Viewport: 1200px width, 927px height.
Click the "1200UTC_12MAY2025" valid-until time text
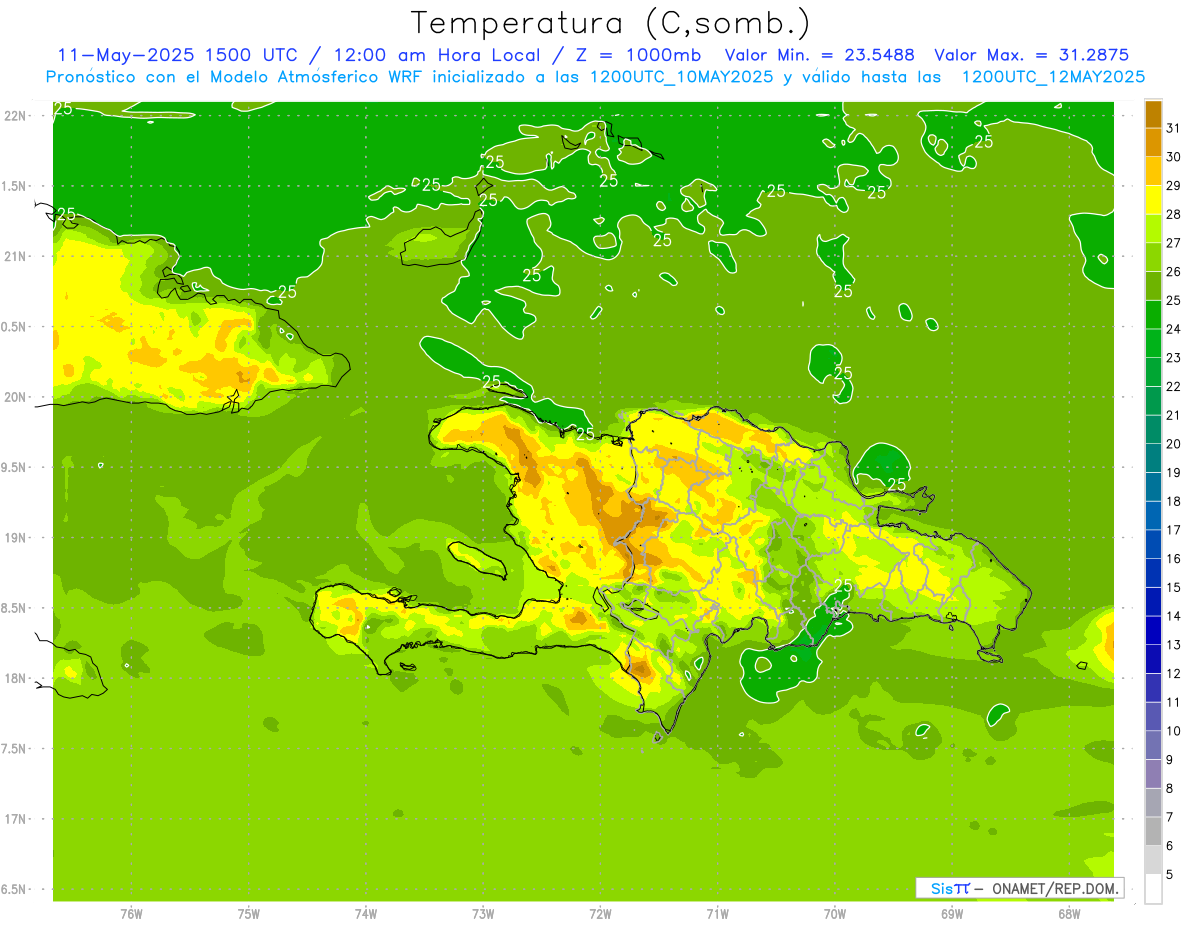tap(1053, 77)
